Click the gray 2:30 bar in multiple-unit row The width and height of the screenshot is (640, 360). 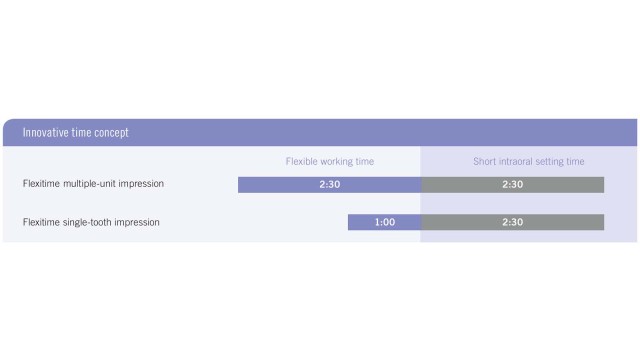tap(512, 184)
